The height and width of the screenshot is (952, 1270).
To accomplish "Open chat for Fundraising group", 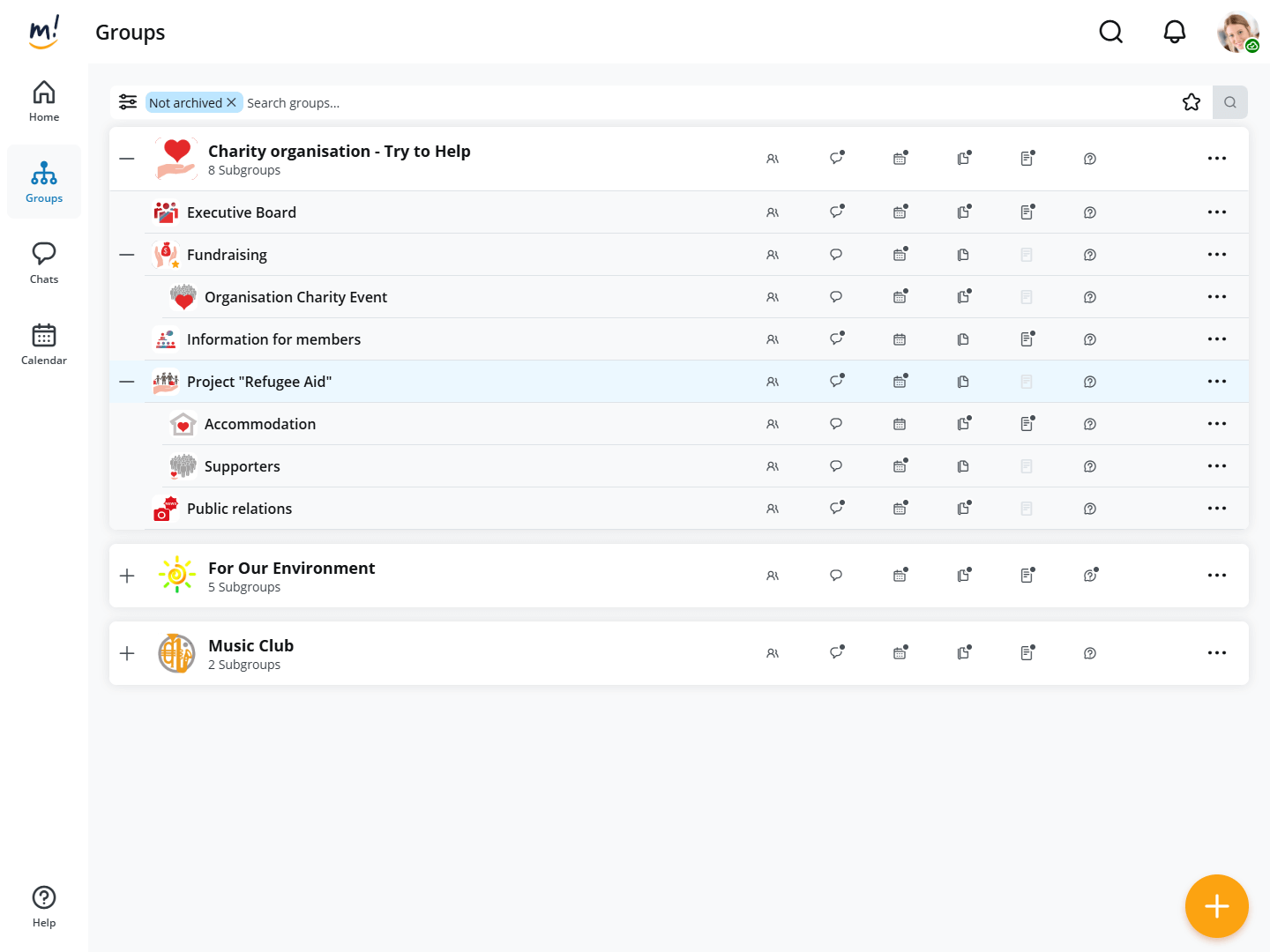I will 836,255.
